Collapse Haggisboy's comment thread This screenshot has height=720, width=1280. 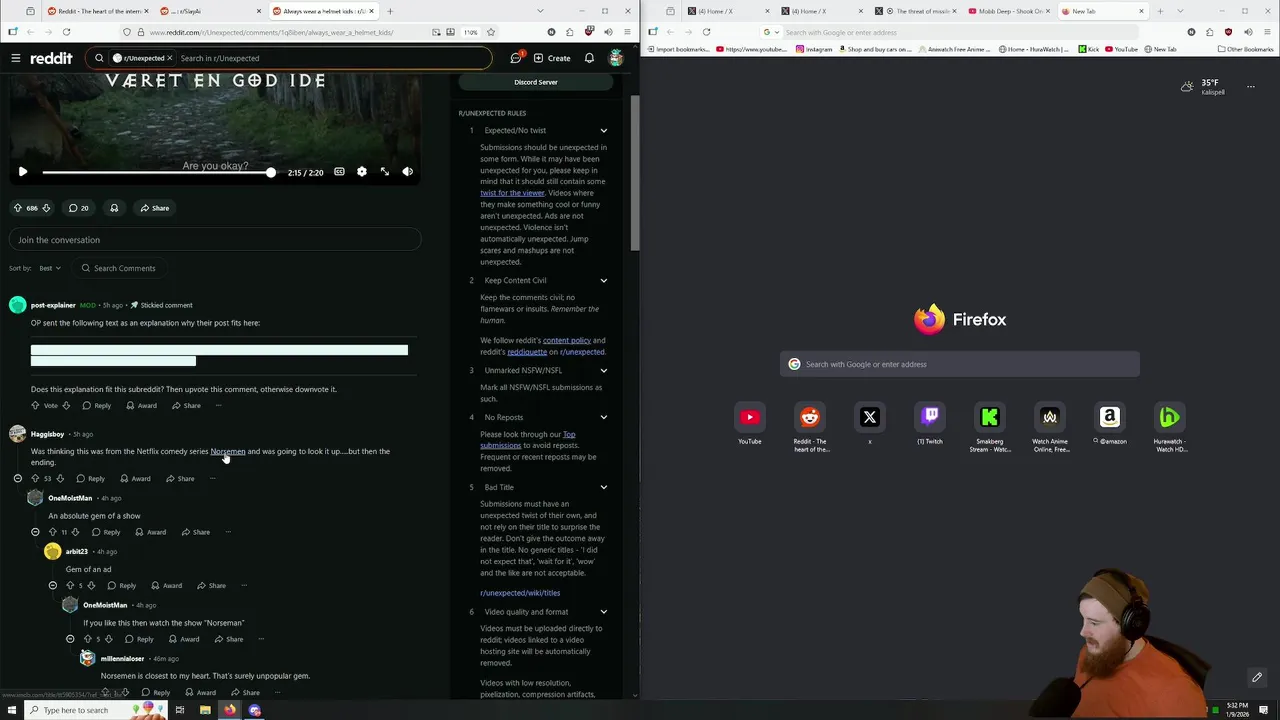pyautogui.click(x=18, y=479)
